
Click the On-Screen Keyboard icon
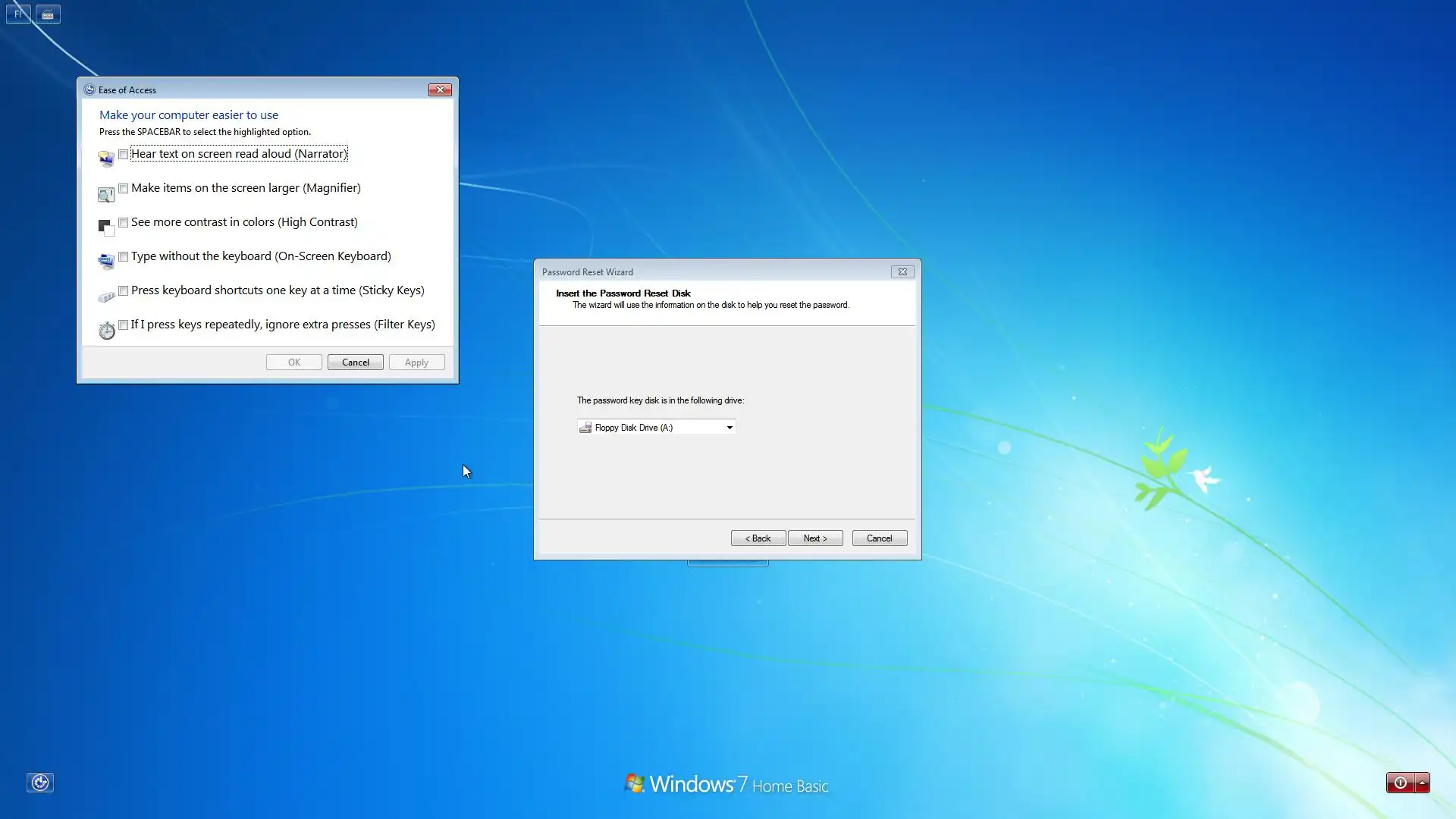coord(106,262)
